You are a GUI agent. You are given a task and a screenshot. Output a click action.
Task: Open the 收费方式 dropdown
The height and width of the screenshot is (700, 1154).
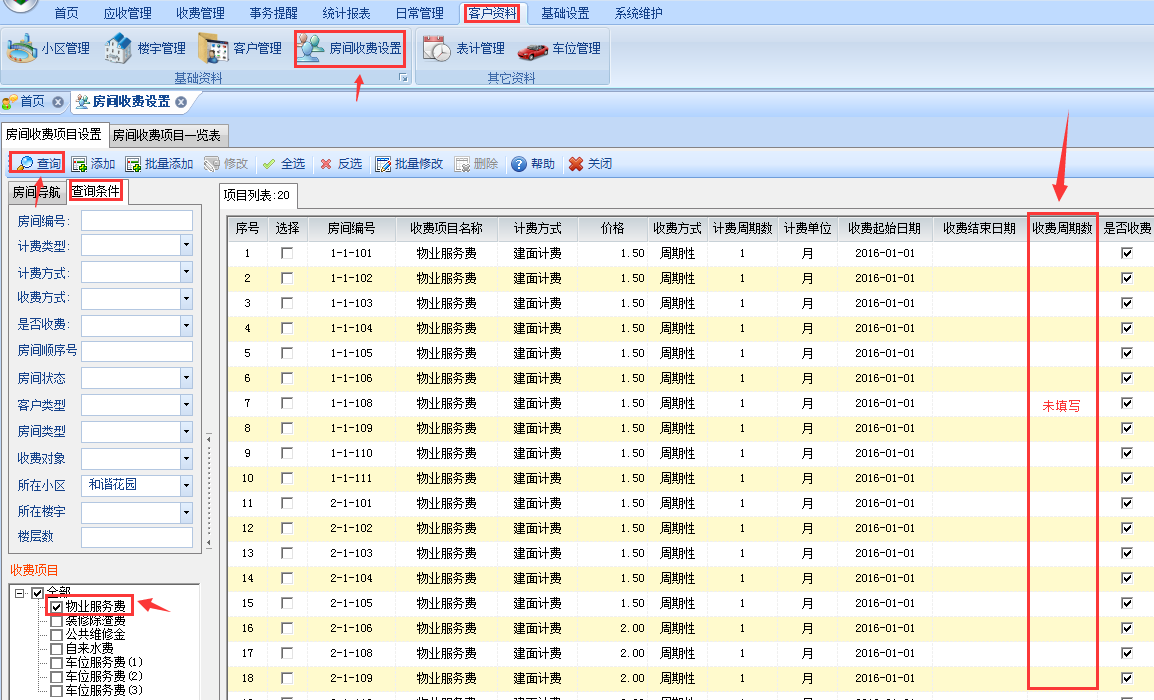click(x=186, y=299)
